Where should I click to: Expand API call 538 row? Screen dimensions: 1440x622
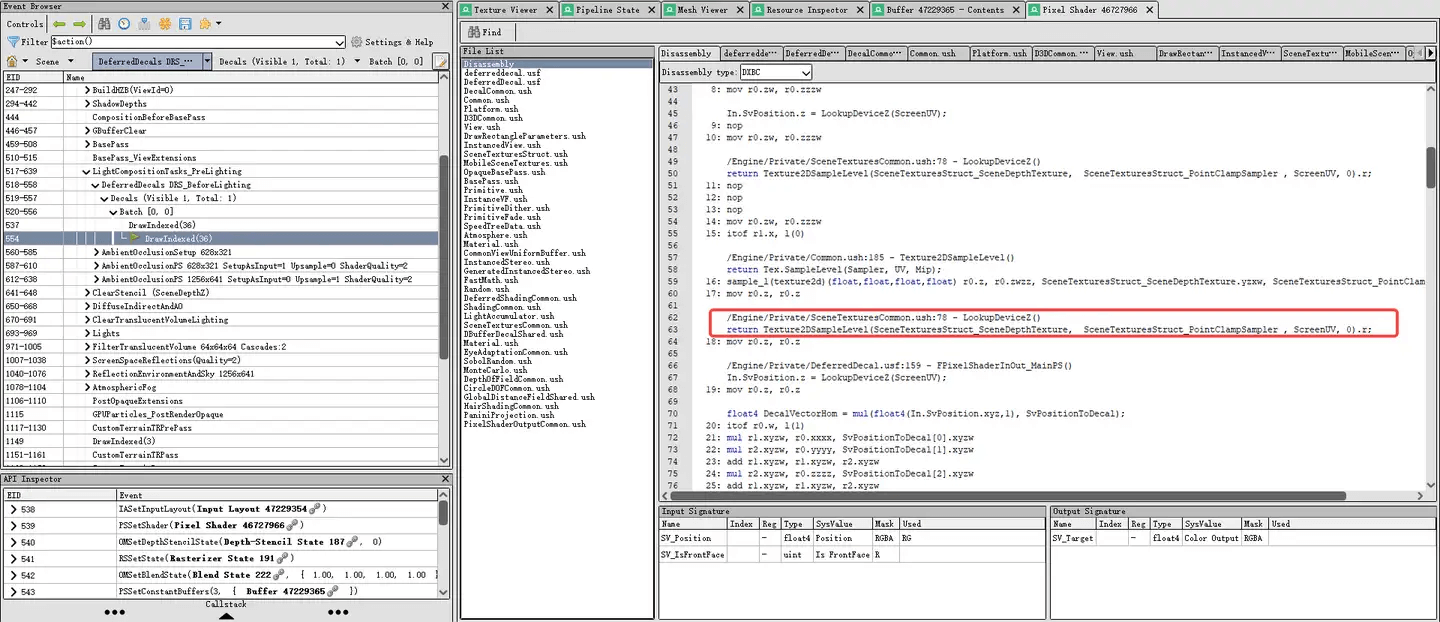click(13, 509)
